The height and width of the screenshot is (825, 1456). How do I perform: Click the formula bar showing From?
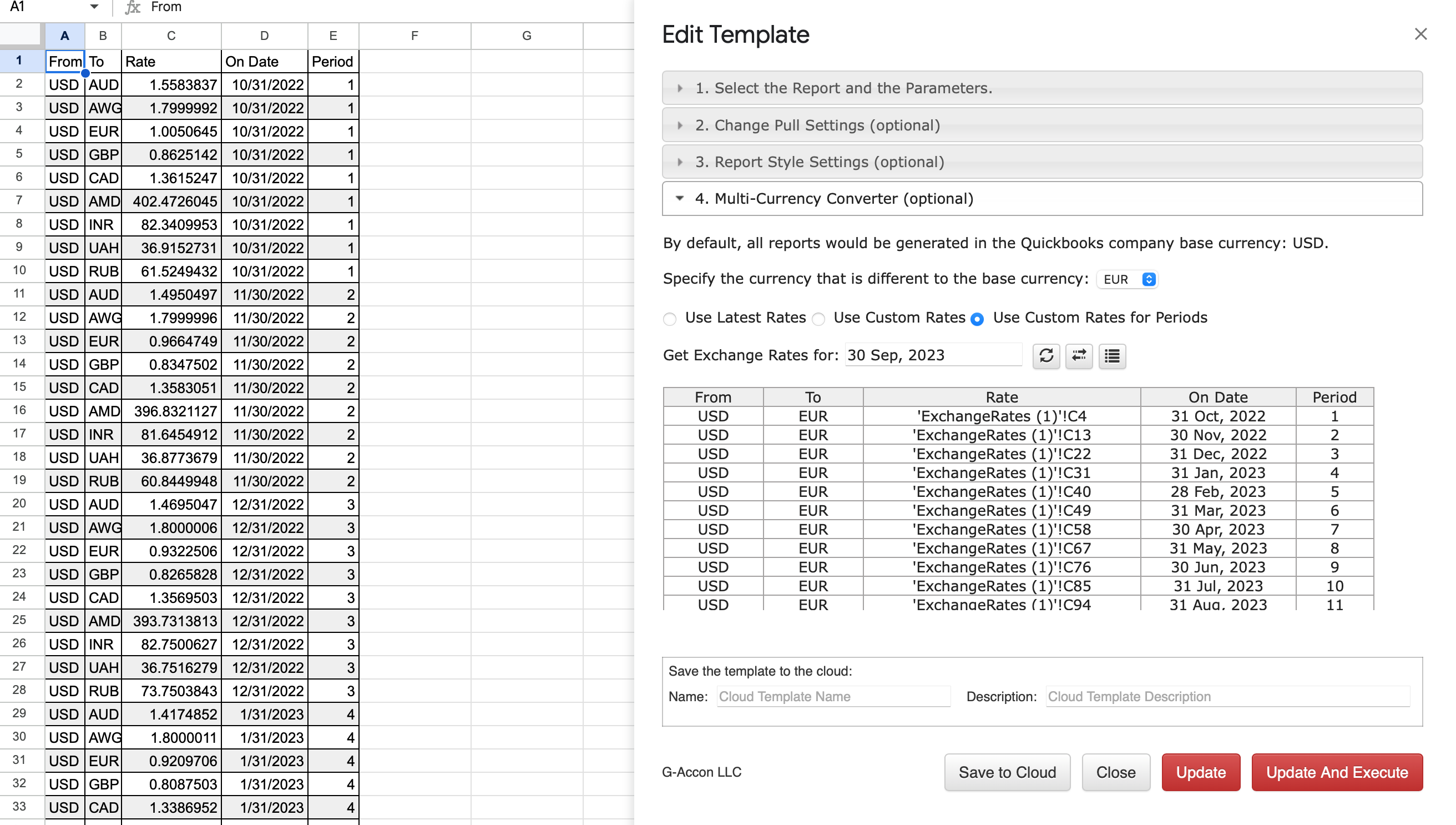click(x=391, y=7)
